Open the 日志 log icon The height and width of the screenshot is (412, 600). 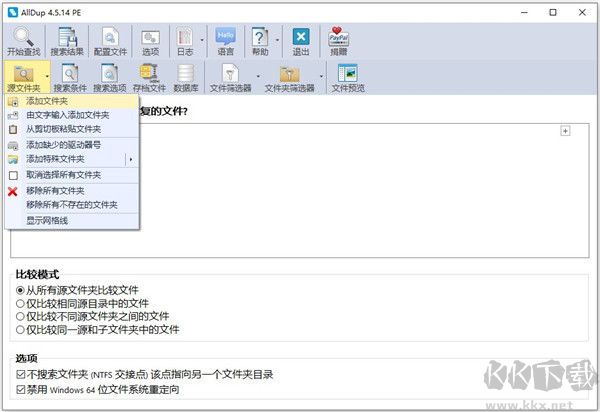click(x=185, y=37)
